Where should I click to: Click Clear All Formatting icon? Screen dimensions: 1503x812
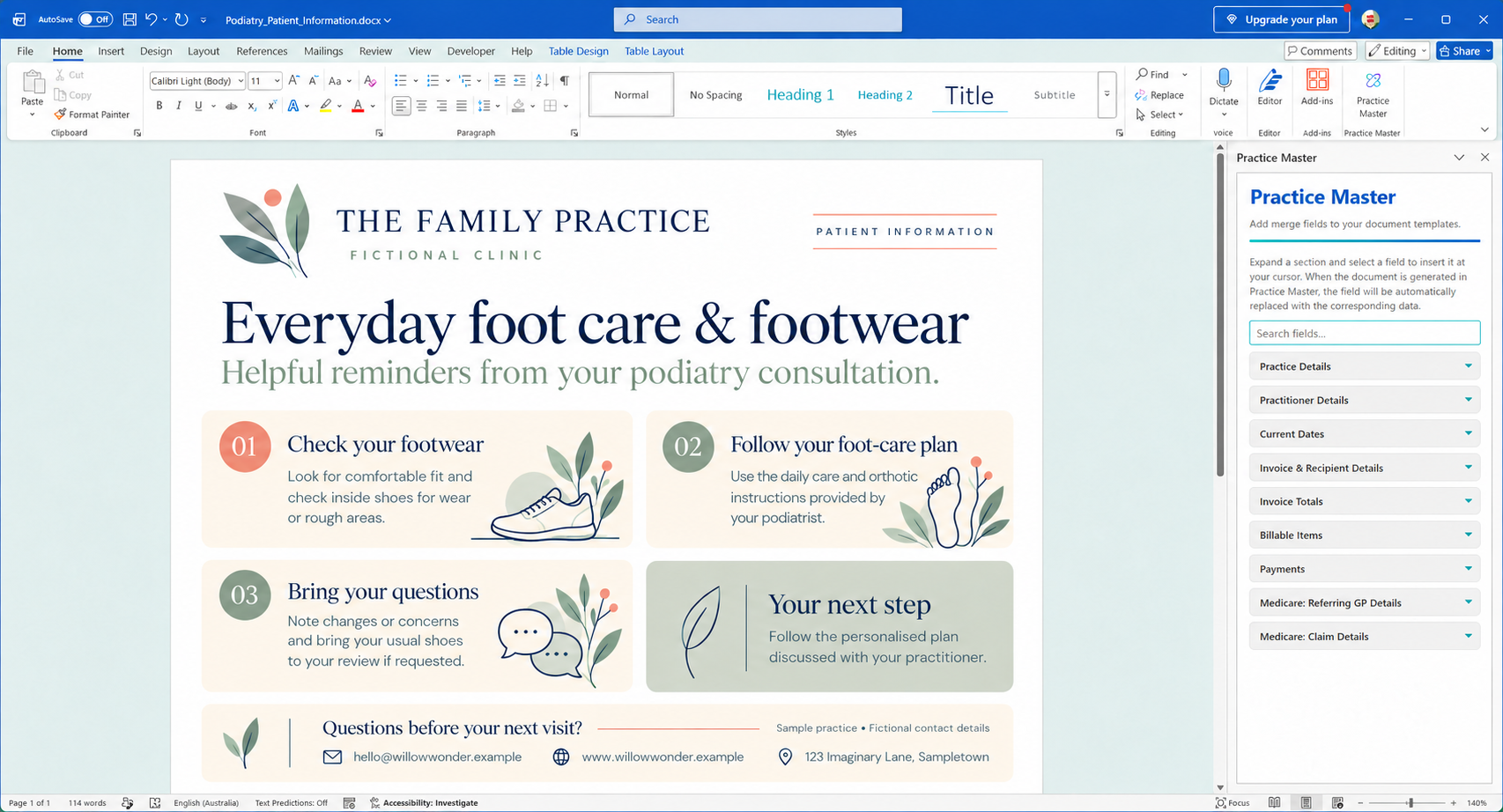pos(370,80)
